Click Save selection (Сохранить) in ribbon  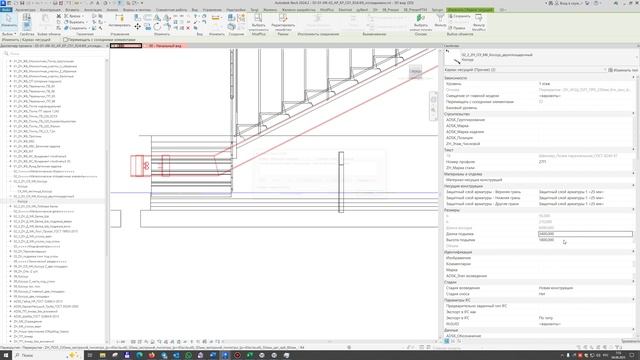pyautogui.click(x=459, y=16)
